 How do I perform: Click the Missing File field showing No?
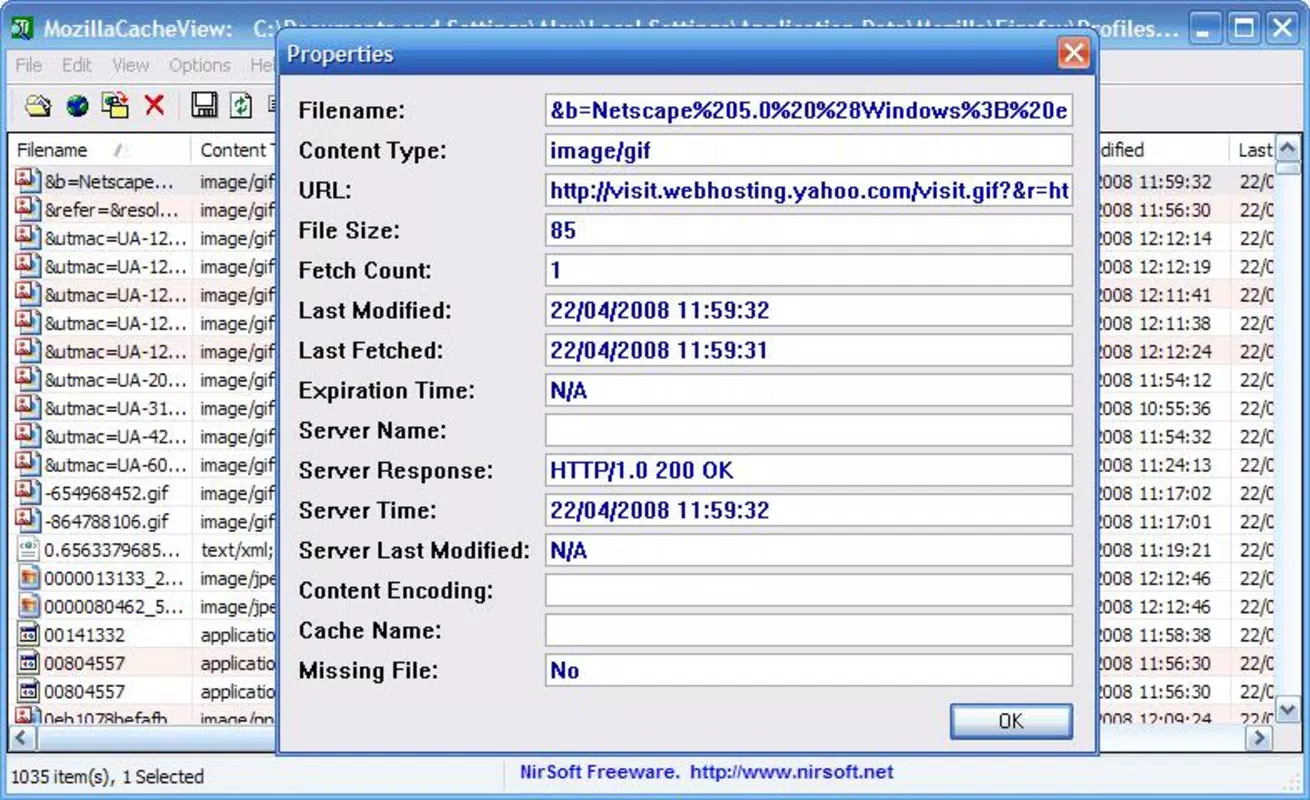point(809,670)
